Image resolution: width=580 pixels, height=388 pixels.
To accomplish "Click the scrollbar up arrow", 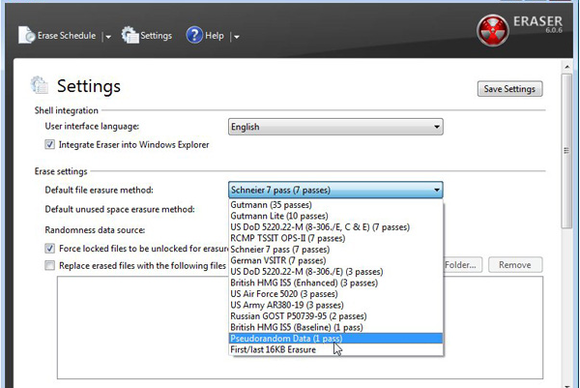I will (567, 67).
